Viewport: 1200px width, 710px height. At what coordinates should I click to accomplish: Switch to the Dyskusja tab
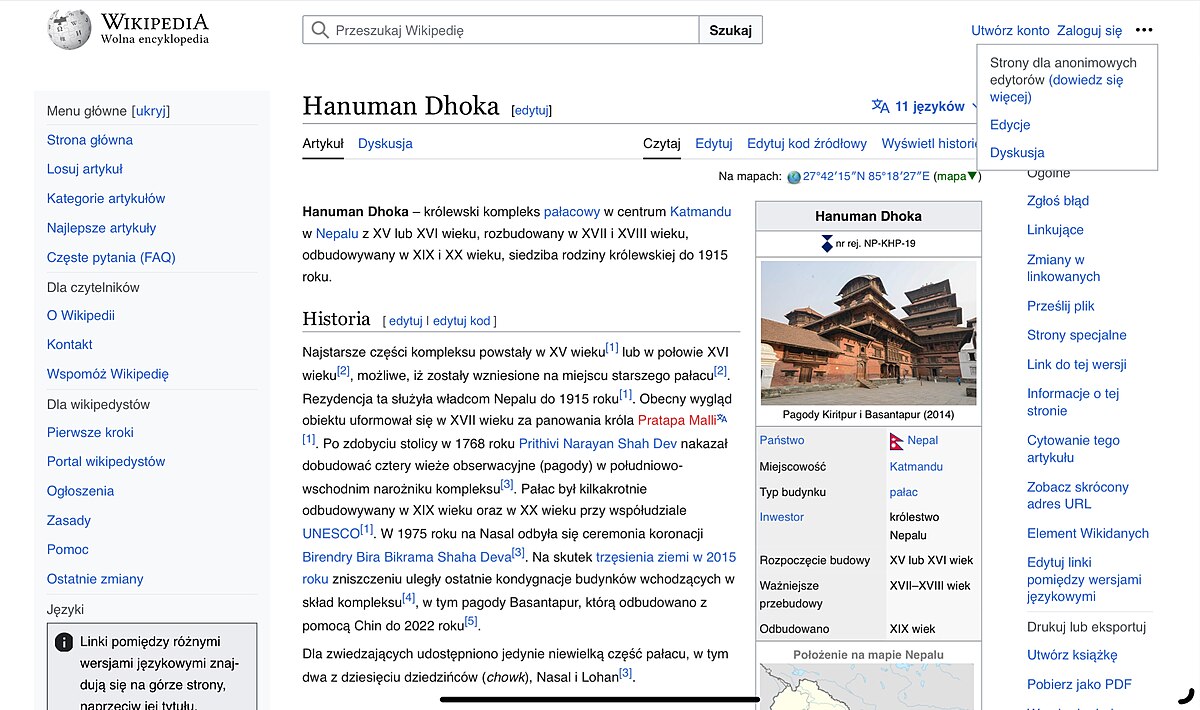pos(385,143)
